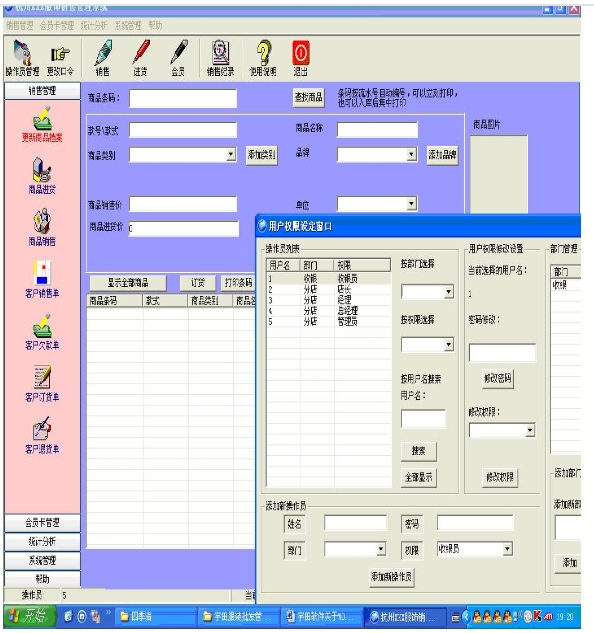This screenshot has height=633, width=594.
Task: Click the red 退出 power icon
Action: pos(300,53)
